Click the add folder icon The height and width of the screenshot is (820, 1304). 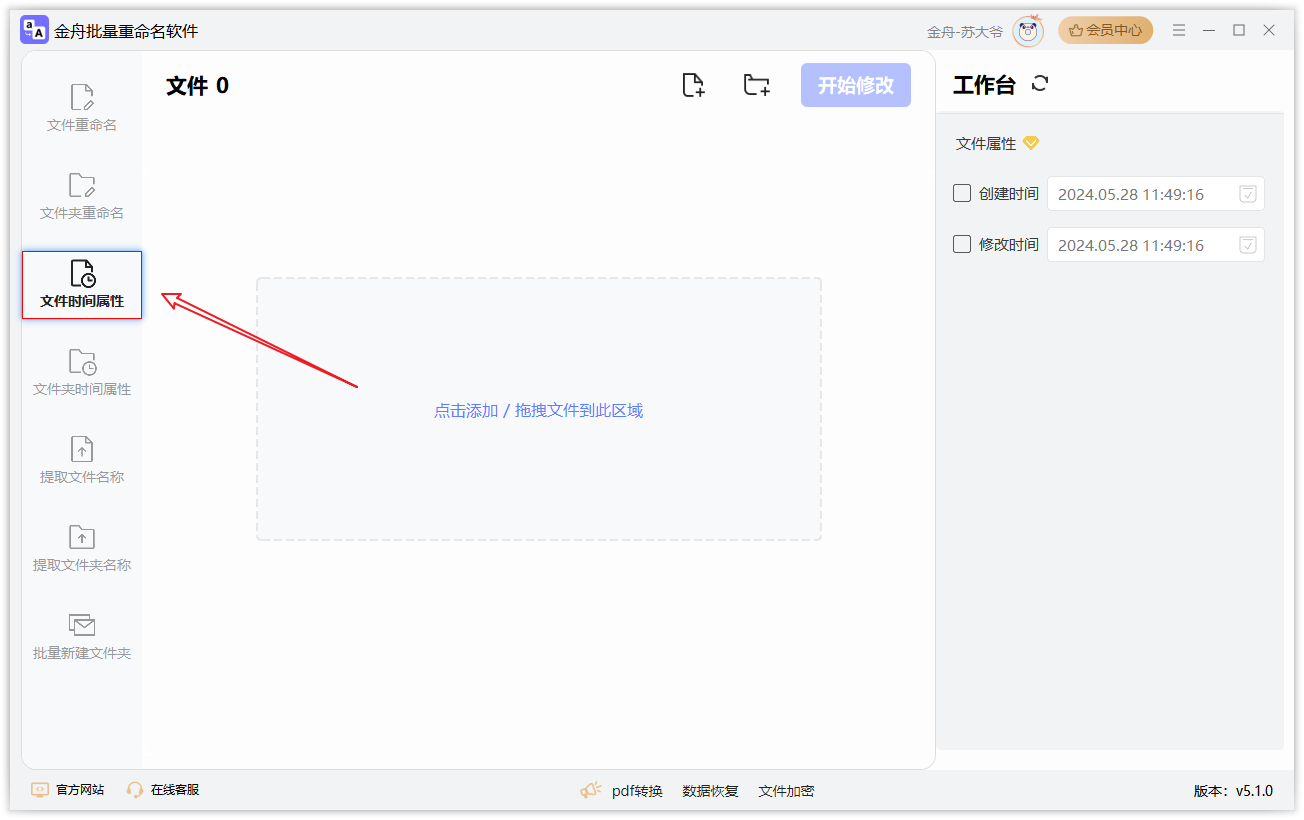pos(757,85)
